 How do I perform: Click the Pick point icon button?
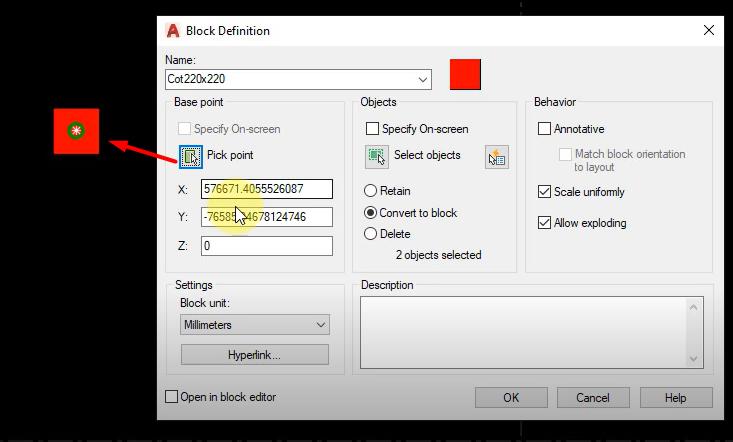191,156
